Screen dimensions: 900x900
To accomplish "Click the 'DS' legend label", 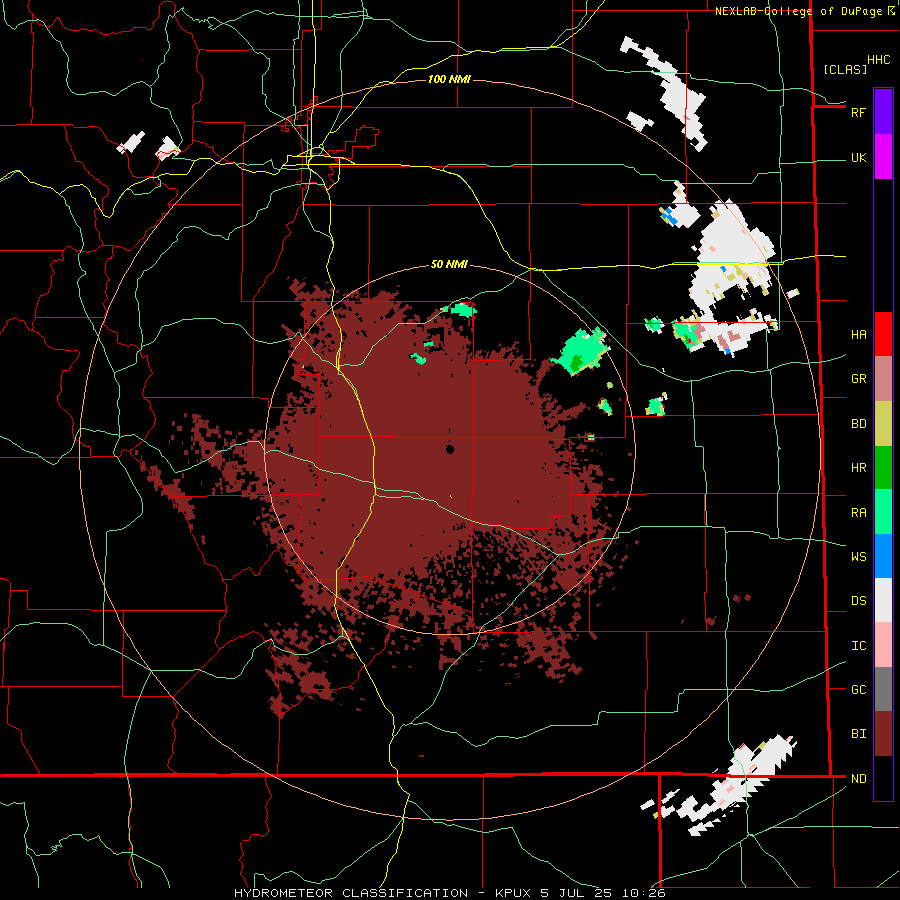I will (858, 601).
